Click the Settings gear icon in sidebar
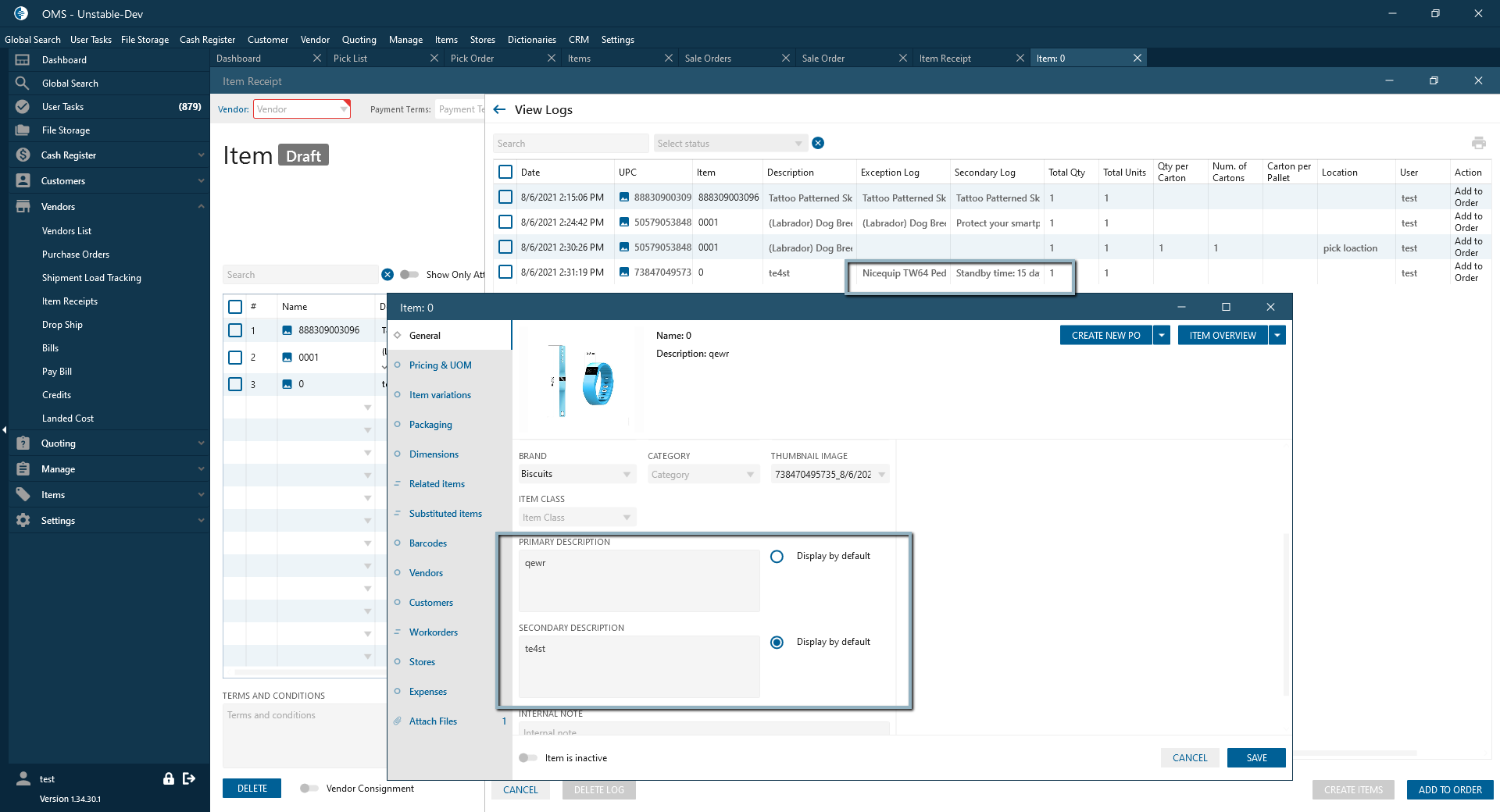 23,521
